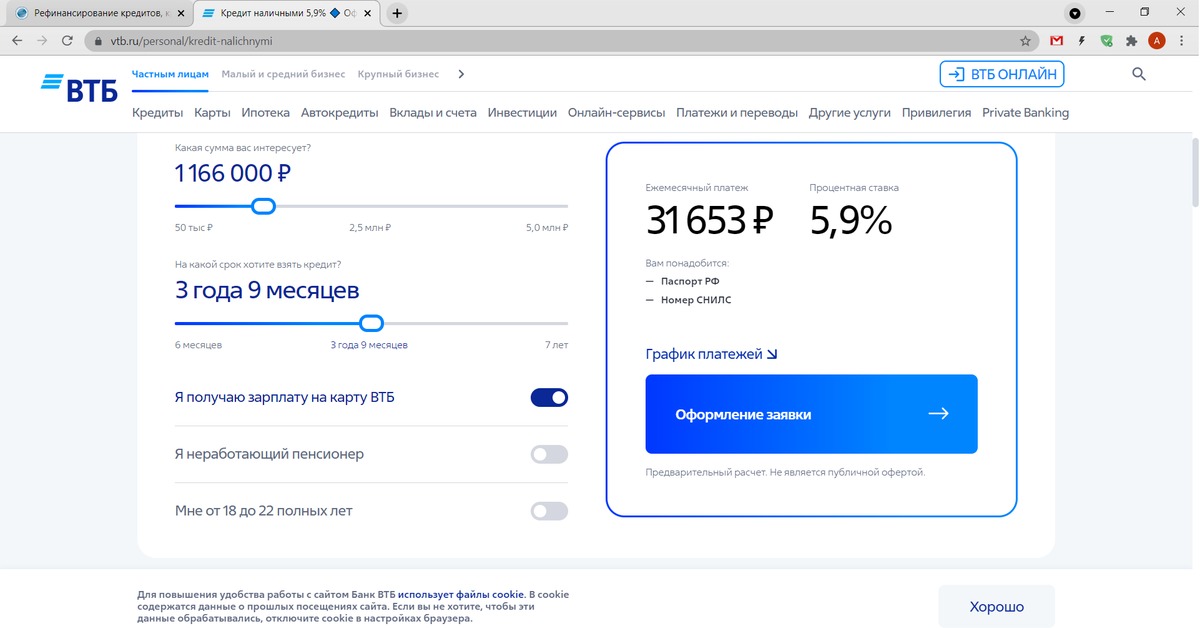The height and width of the screenshot is (628, 1200).
Task: Log in via 'ВТБ ОНЛАЙН' button
Action: 1002,74
